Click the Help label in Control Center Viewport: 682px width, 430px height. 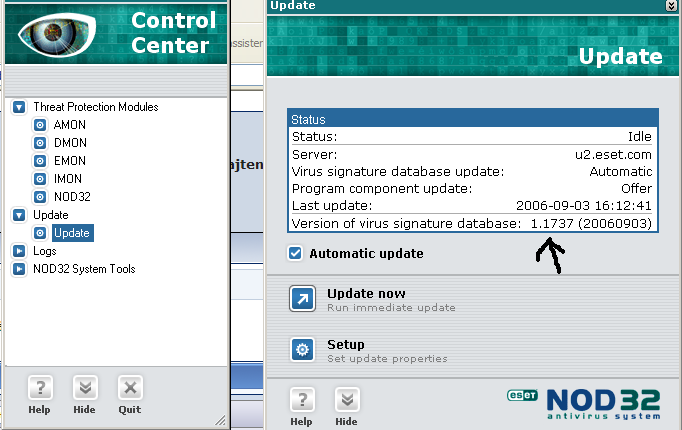coord(39,410)
